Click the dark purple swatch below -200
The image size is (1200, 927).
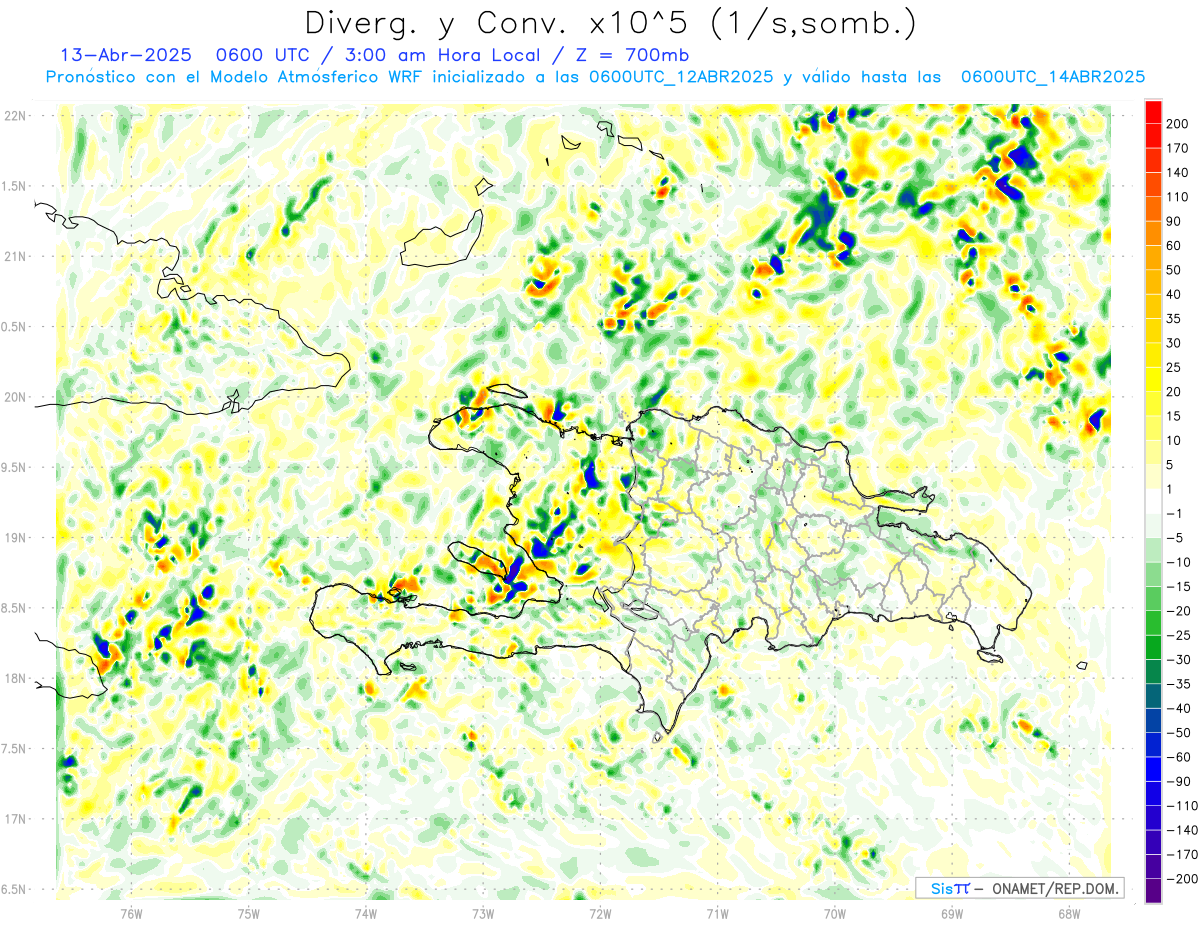click(1153, 891)
